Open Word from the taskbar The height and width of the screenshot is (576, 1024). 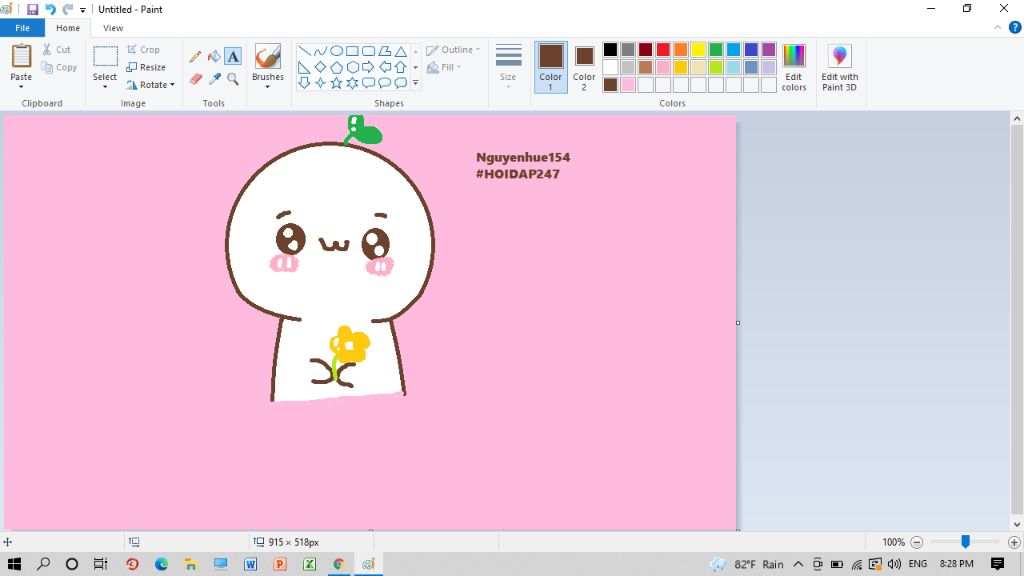point(250,564)
